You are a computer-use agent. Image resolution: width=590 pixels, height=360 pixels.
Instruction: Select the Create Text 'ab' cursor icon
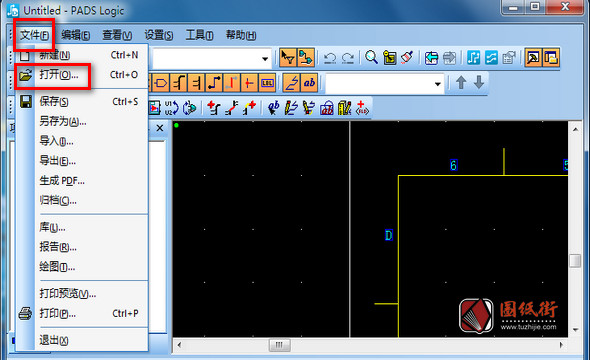tap(273, 108)
